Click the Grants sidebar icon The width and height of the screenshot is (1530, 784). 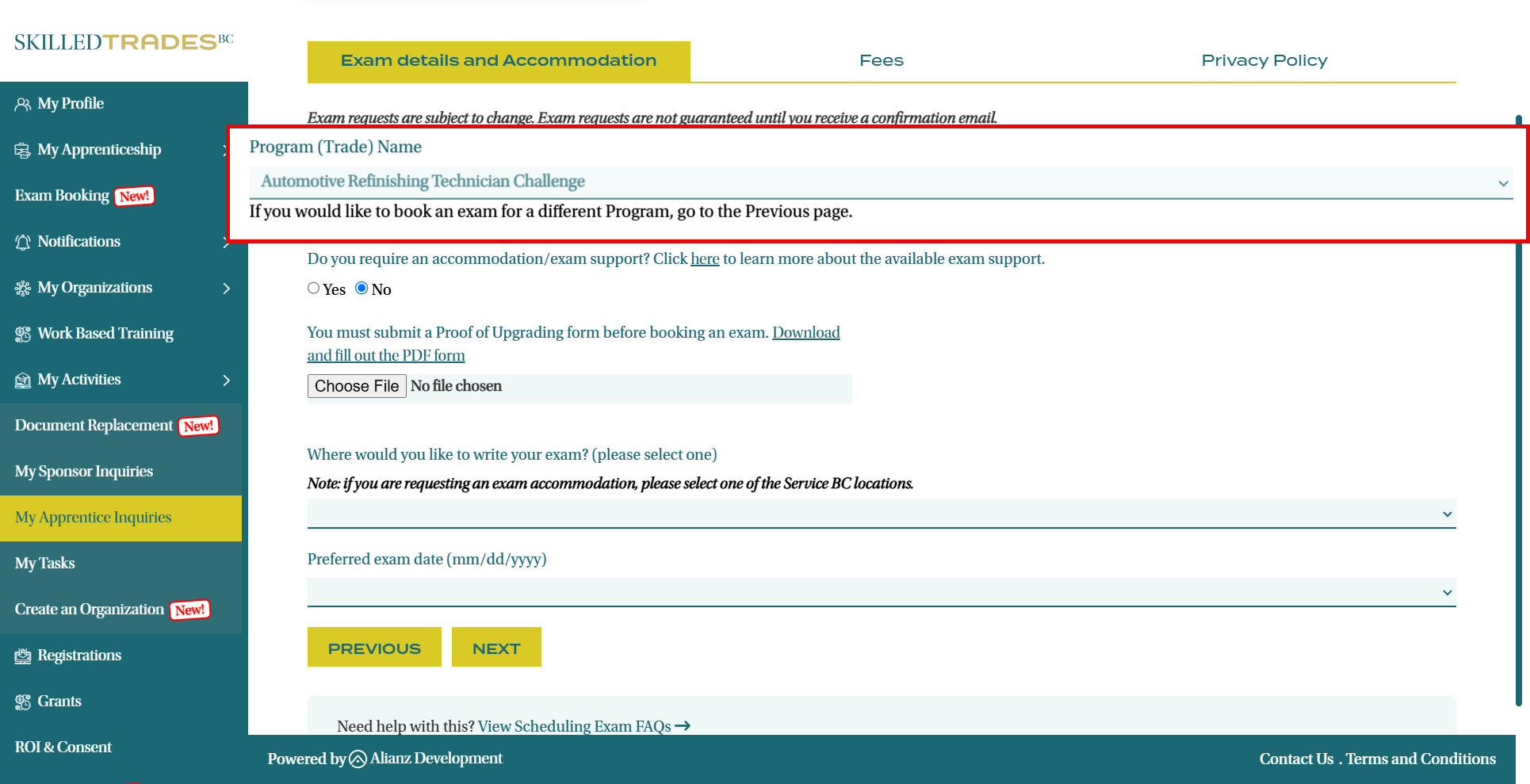23,702
